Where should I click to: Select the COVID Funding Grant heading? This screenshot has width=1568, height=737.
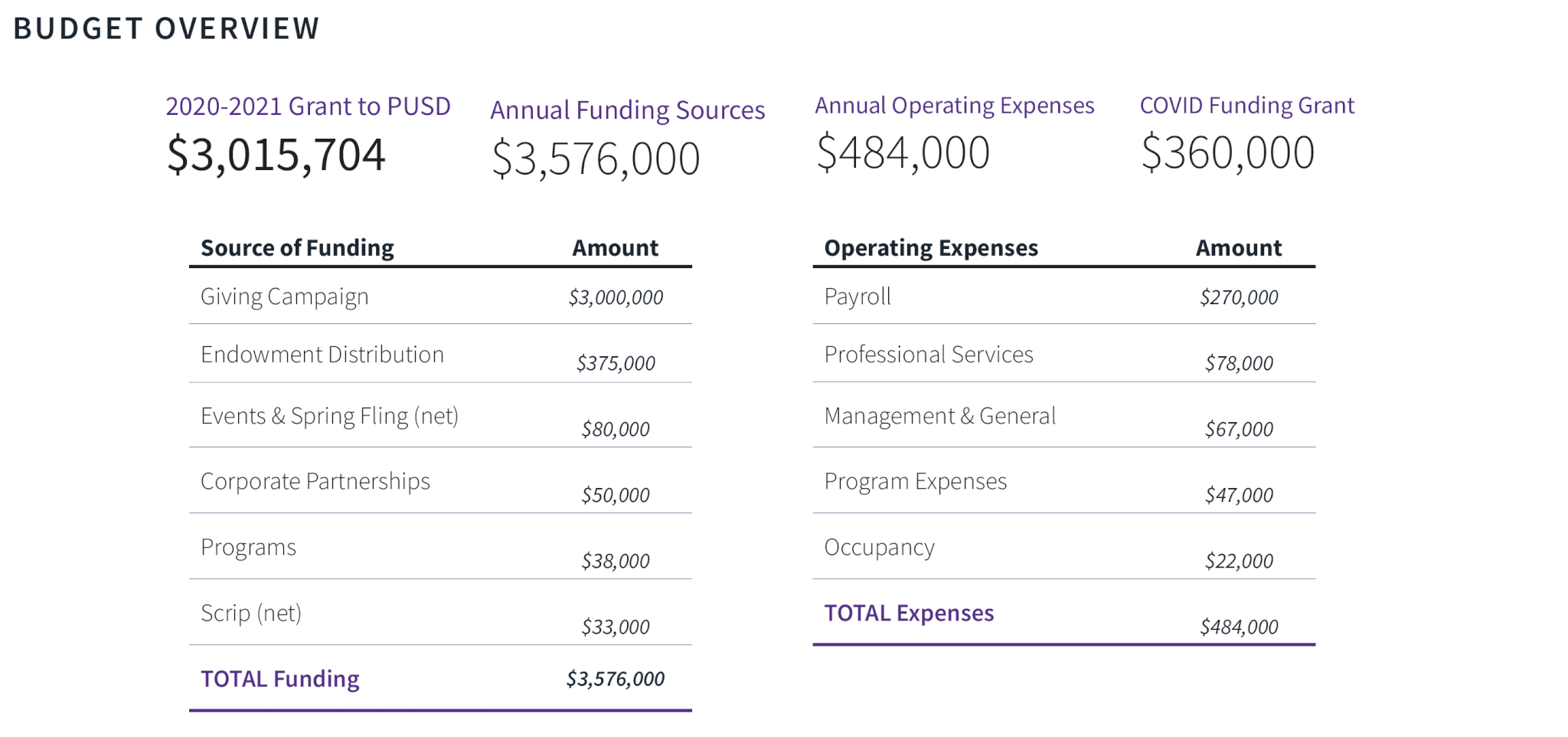point(1247,105)
